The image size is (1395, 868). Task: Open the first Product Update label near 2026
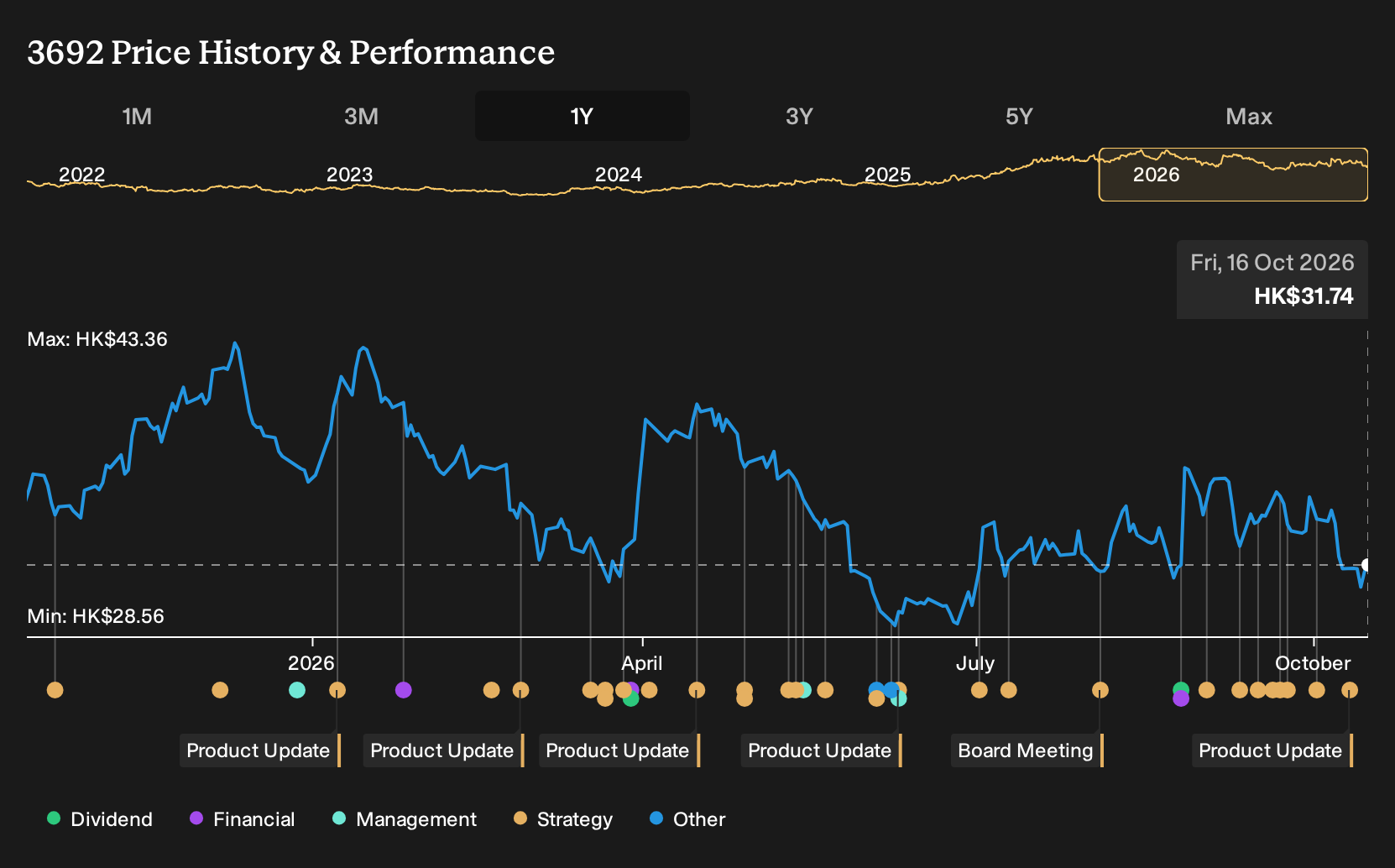[x=260, y=750]
